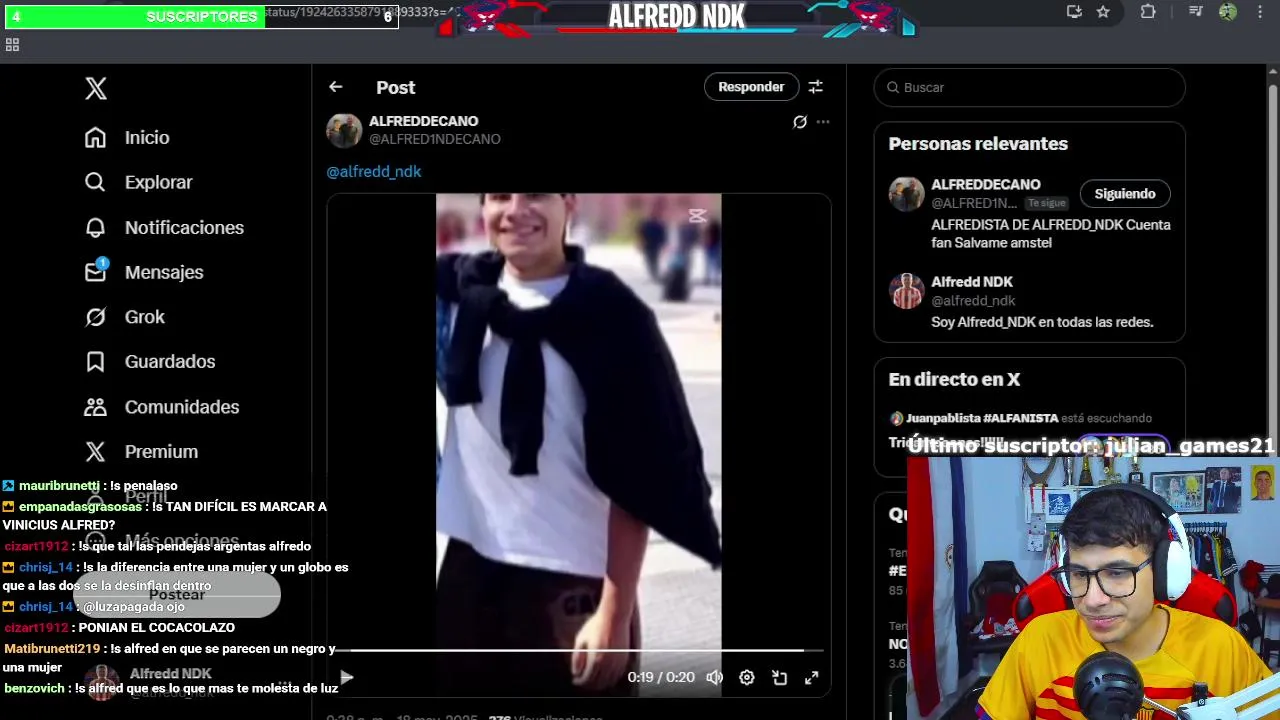The width and height of the screenshot is (1280, 720).
Task: Open browser three-dot menu
Action: coord(1260,12)
